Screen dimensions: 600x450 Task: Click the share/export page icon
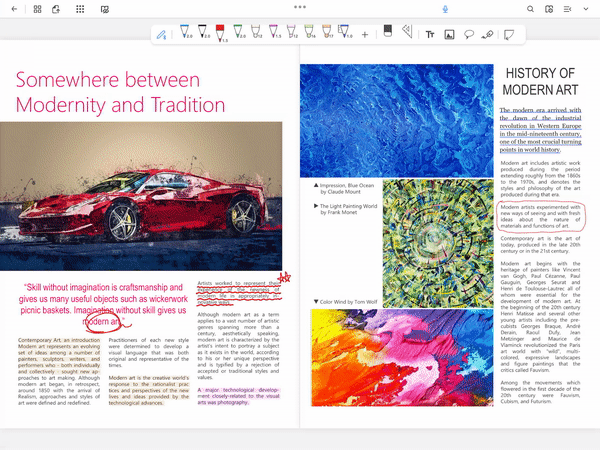56,9
